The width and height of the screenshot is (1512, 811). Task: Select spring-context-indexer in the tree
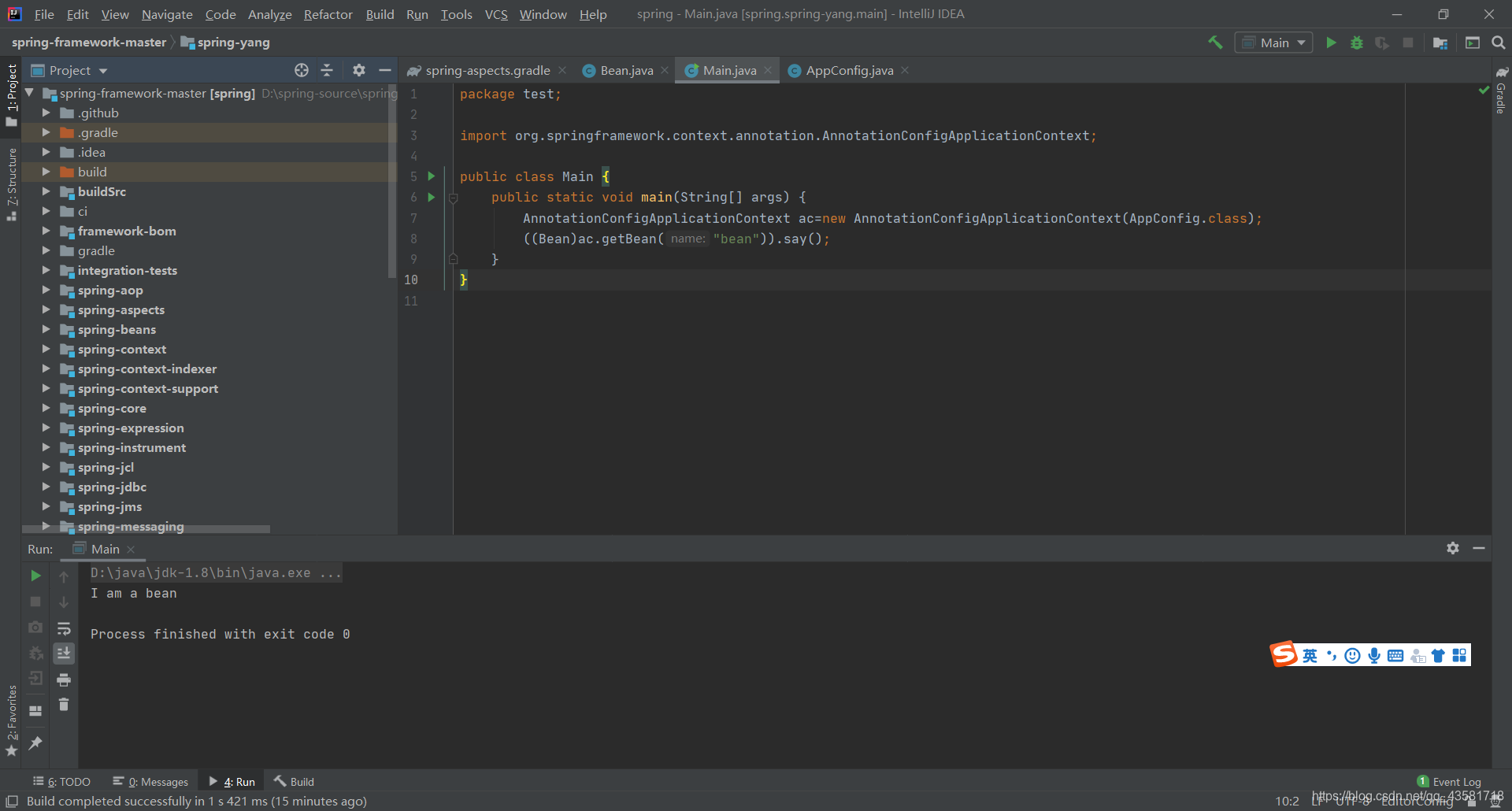coord(147,368)
